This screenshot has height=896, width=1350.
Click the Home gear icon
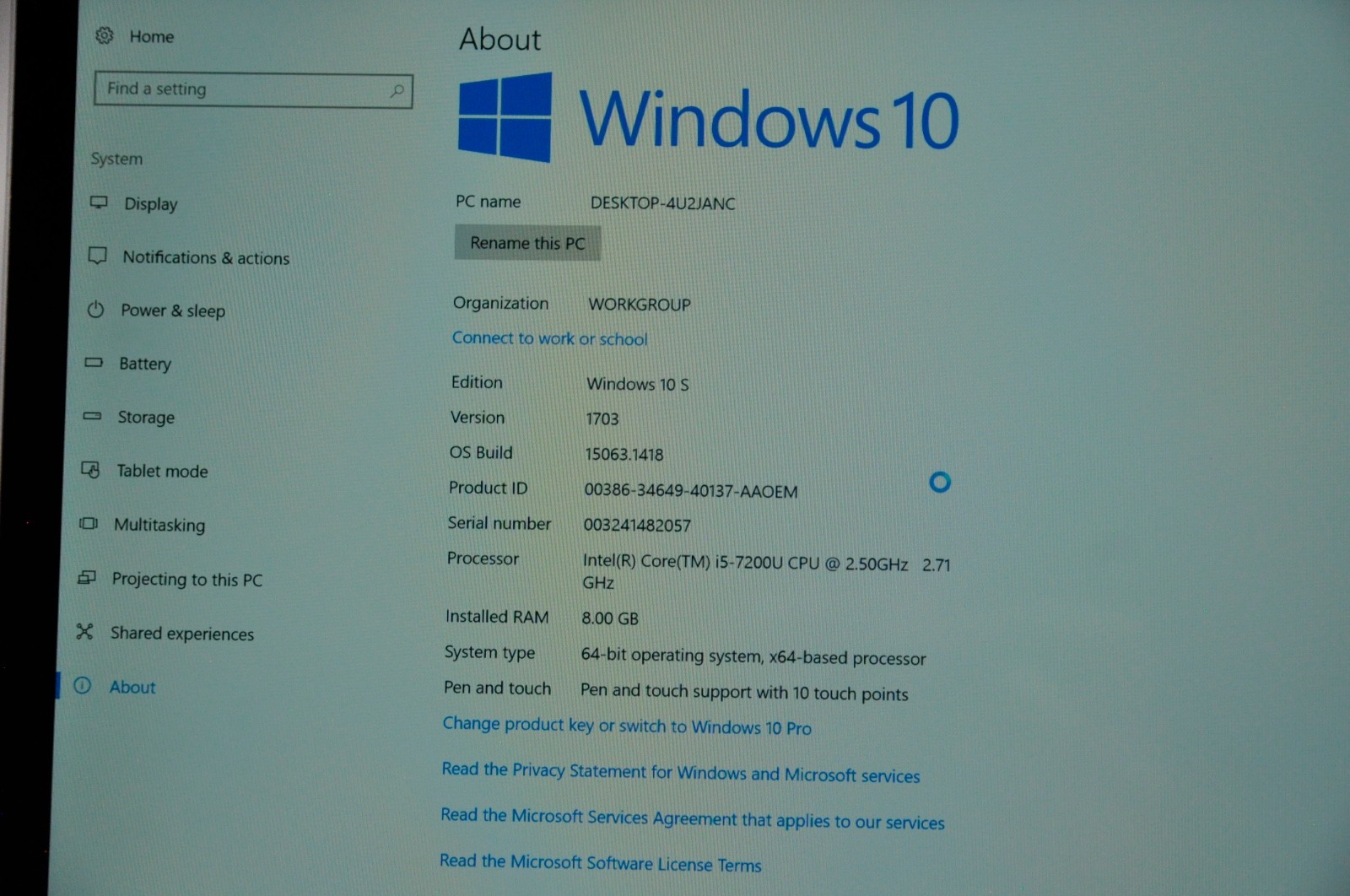tap(105, 35)
